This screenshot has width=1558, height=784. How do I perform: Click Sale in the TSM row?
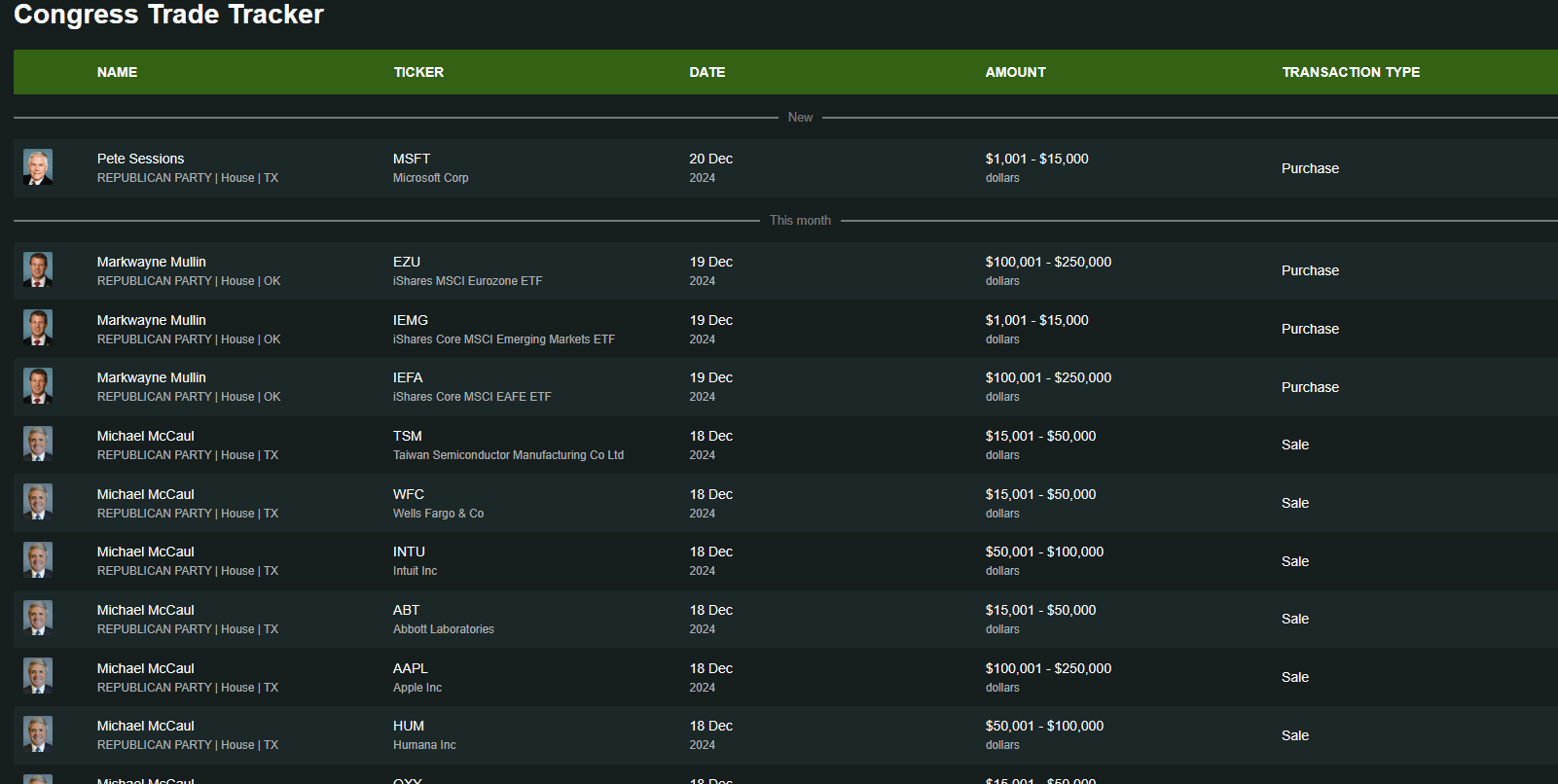click(x=1295, y=445)
